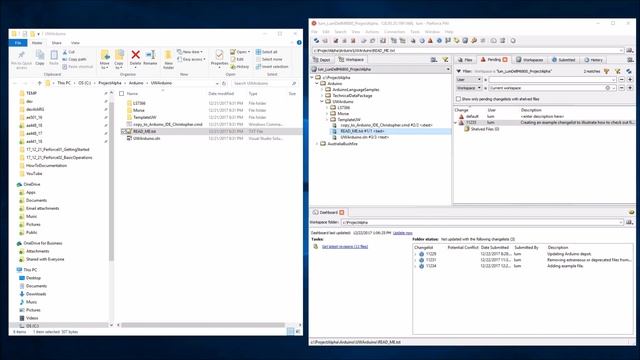Collapse the Arduino folder in P4V tree
The width and height of the screenshot is (640, 360).
coord(317,83)
